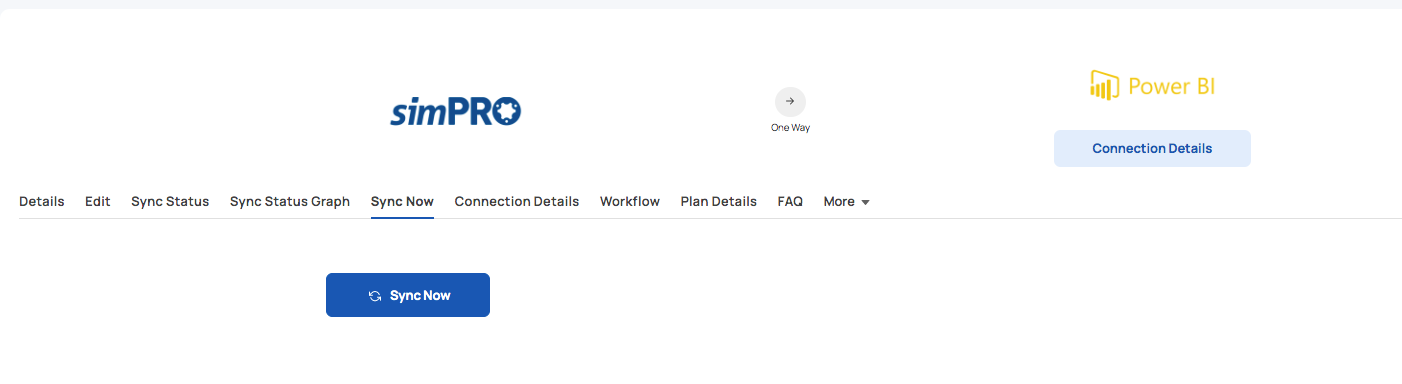Click the Power BI logo

click(x=1152, y=86)
